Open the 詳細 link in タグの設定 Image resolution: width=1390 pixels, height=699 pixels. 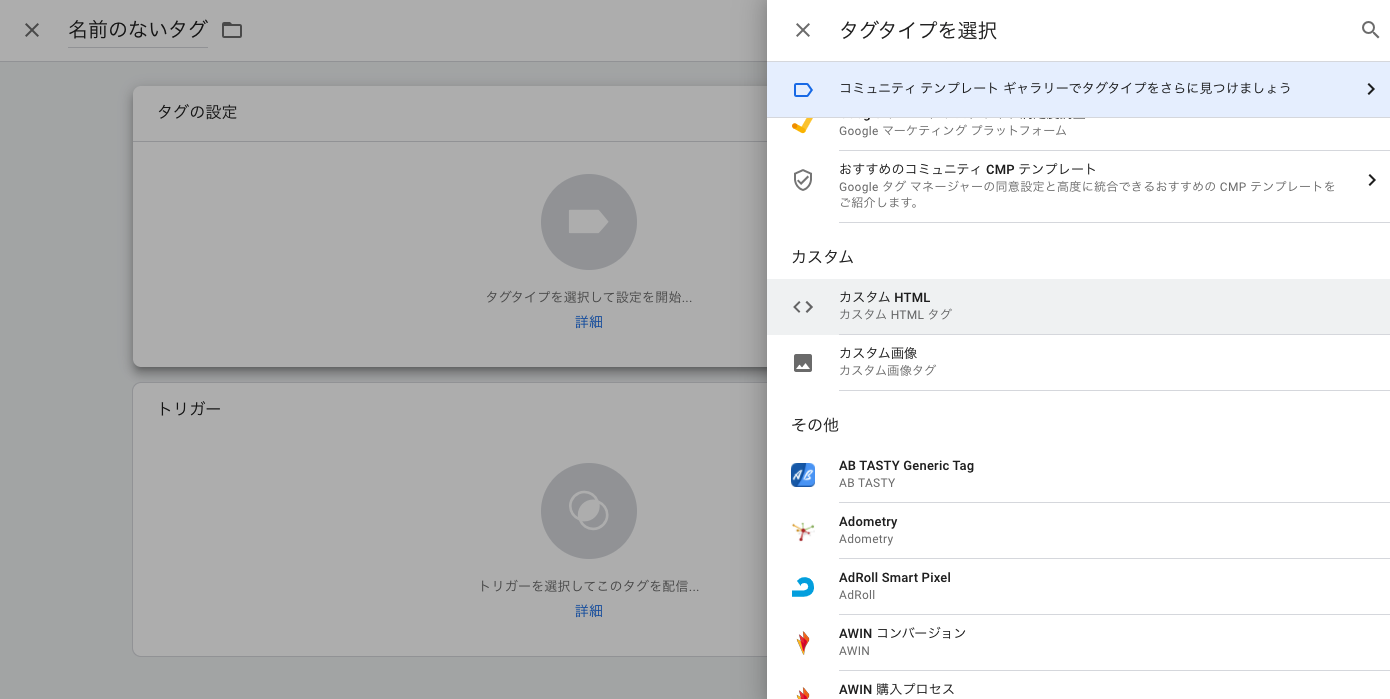click(x=588, y=321)
